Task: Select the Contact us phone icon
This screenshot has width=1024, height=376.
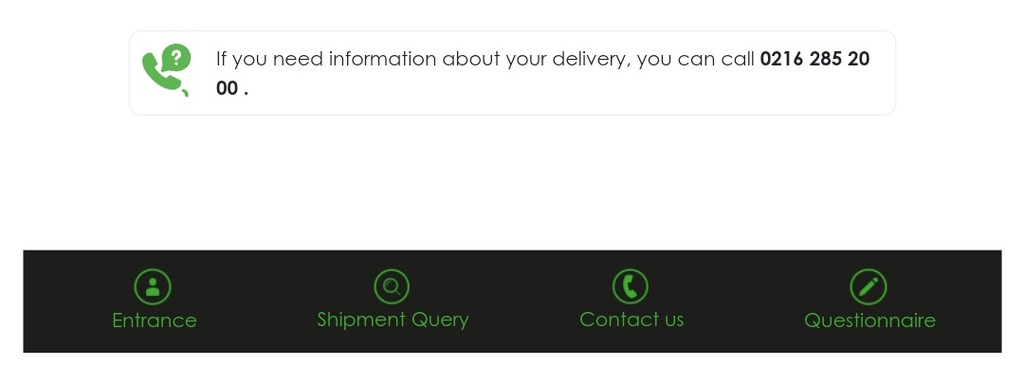Action: pos(630,287)
